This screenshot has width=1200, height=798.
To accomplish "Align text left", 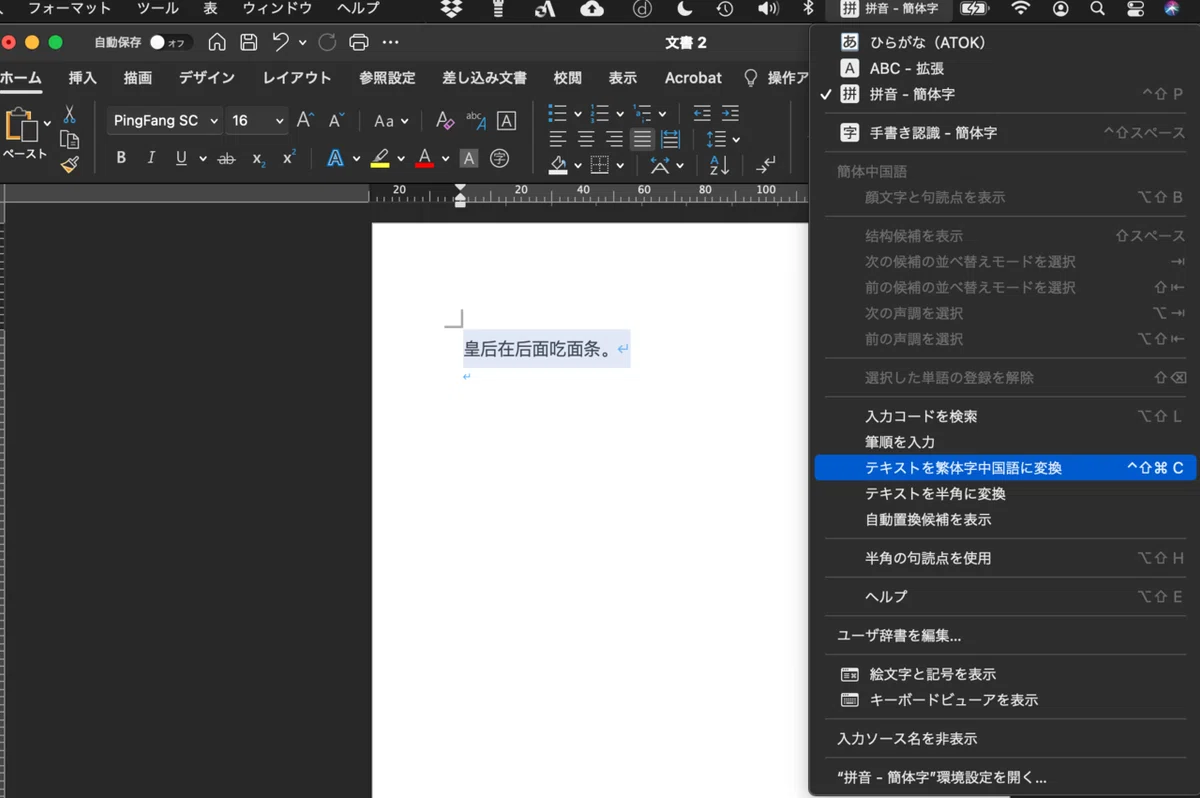I will 558,140.
